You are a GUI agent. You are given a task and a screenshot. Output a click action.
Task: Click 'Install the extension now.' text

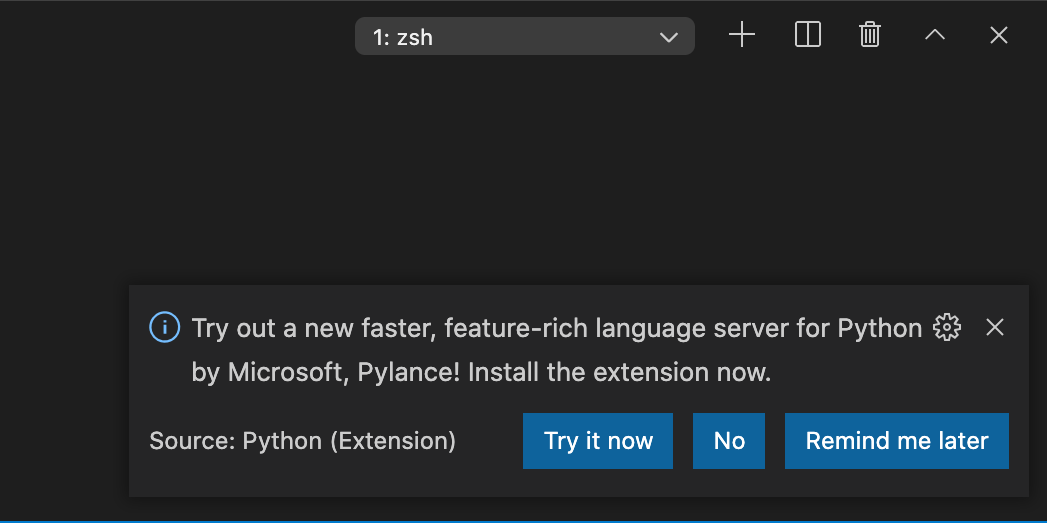(x=620, y=374)
